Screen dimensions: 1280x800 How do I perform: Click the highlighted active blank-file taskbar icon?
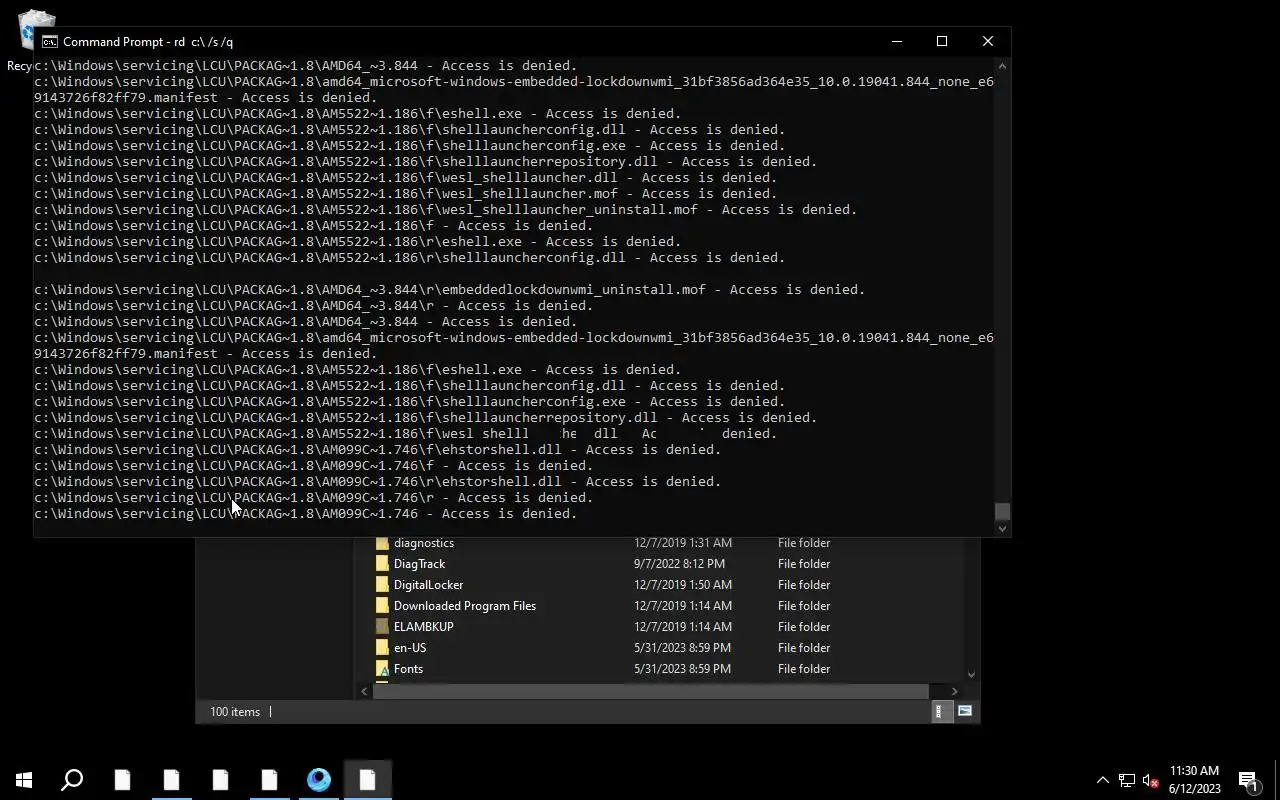click(x=368, y=780)
